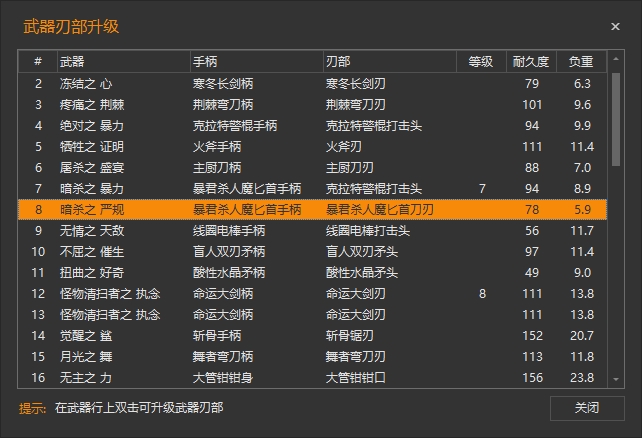This screenshot has width=642, height=438.
Task: Select the weapon row 扭曲之 好奇
Action: [312, 273]
